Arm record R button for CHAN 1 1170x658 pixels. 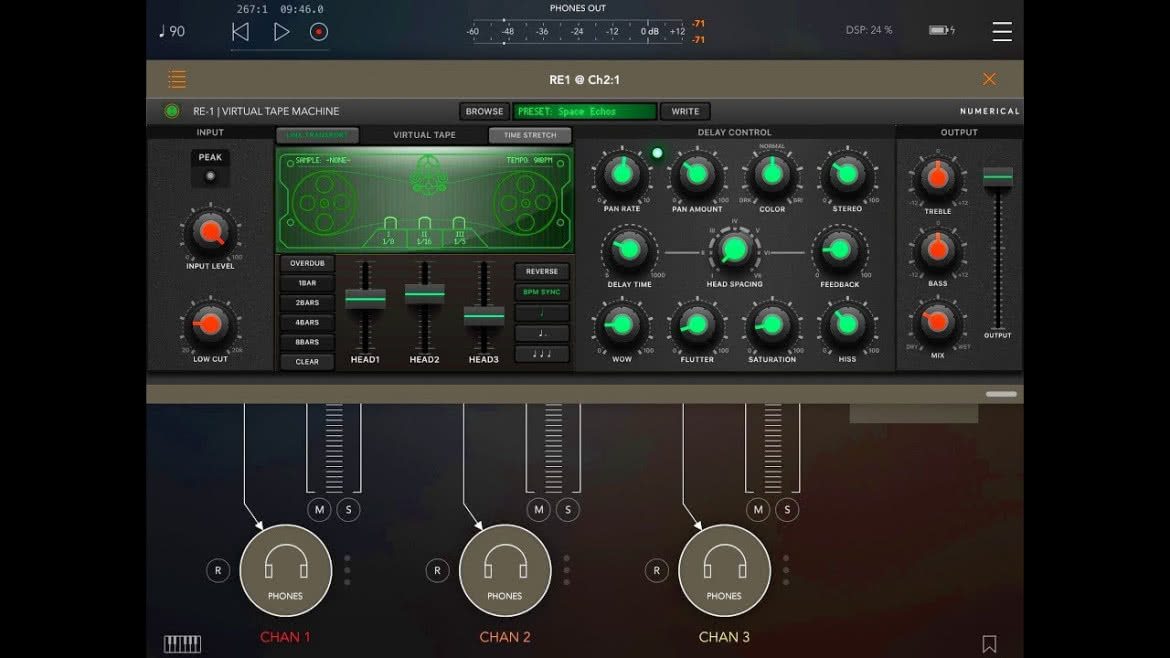click(x=218, y=571)
